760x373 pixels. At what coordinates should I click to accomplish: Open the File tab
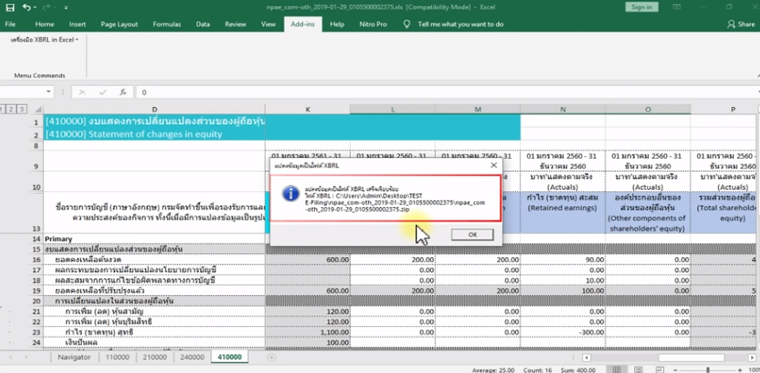[x=10, y=24]
